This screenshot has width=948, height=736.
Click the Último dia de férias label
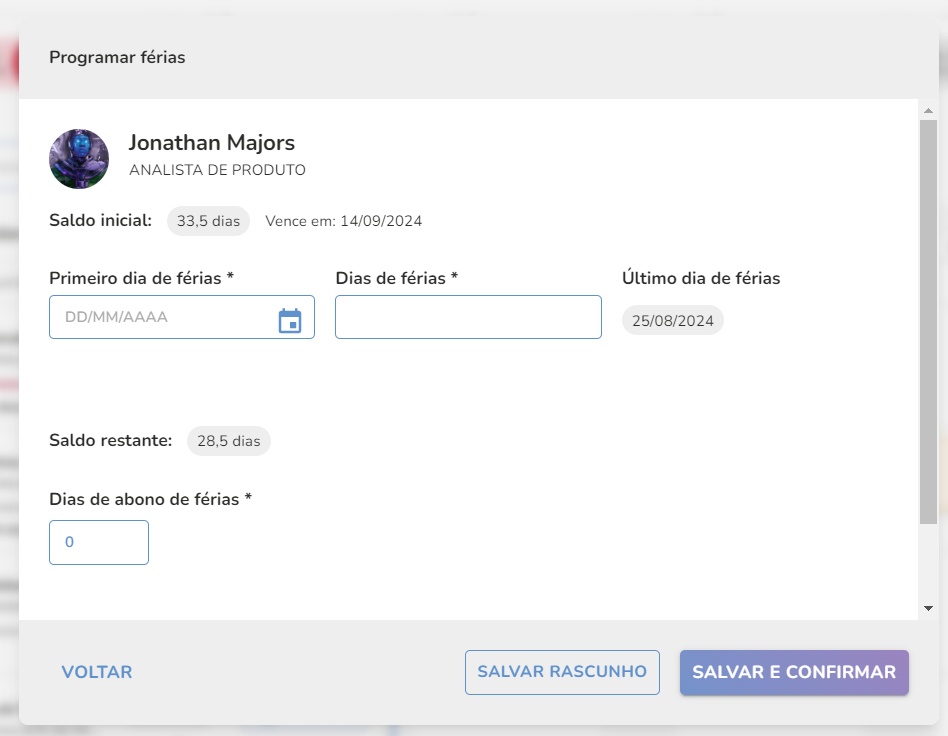point(701,278)
